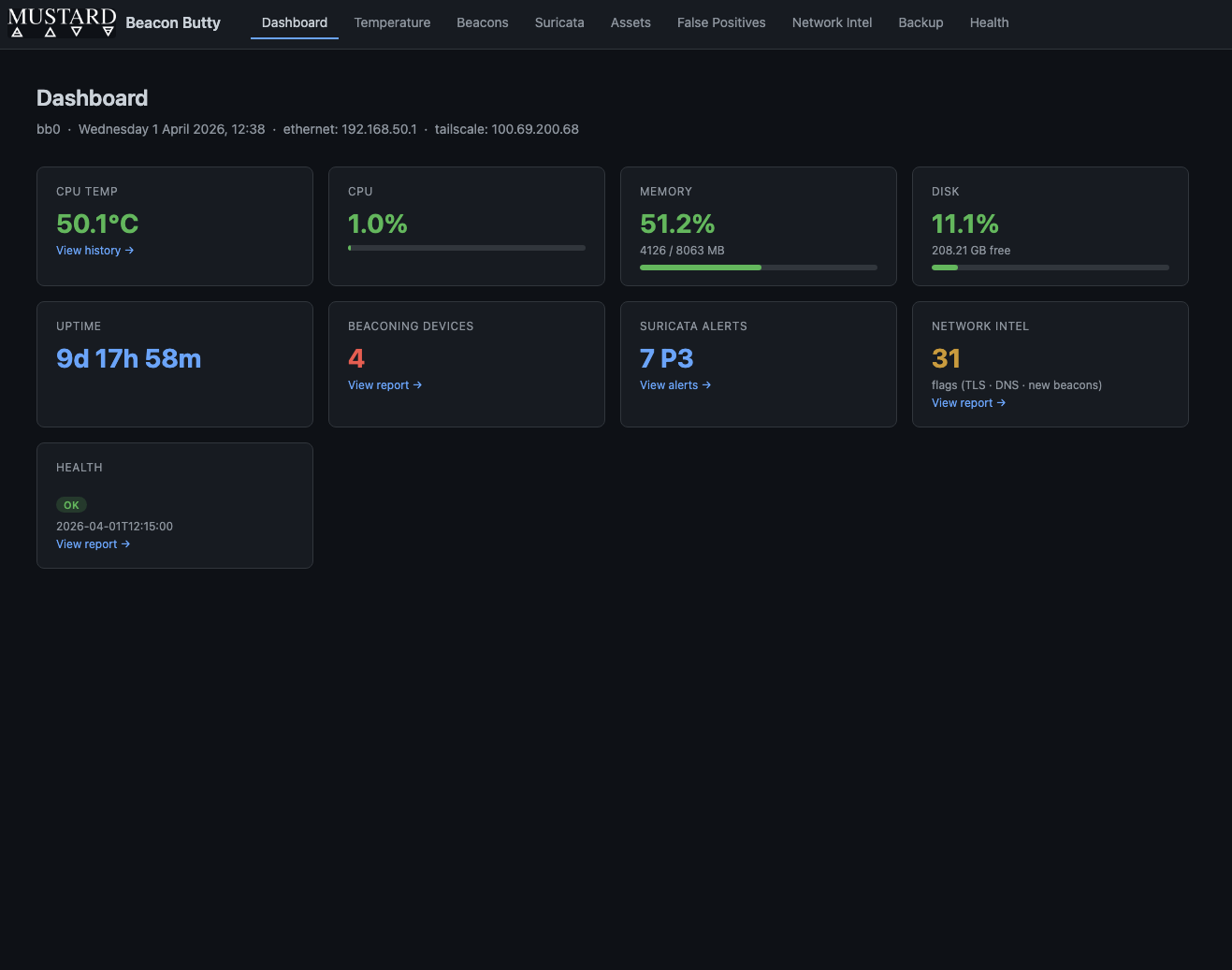
Task: Click the Memory usage progress bar
Action: pyautogui.click(x=758, y=268)
